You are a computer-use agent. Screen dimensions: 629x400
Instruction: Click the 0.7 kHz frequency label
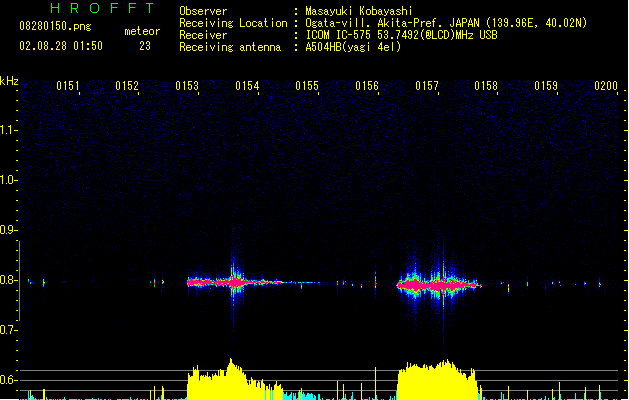click(x=8, y=330)
